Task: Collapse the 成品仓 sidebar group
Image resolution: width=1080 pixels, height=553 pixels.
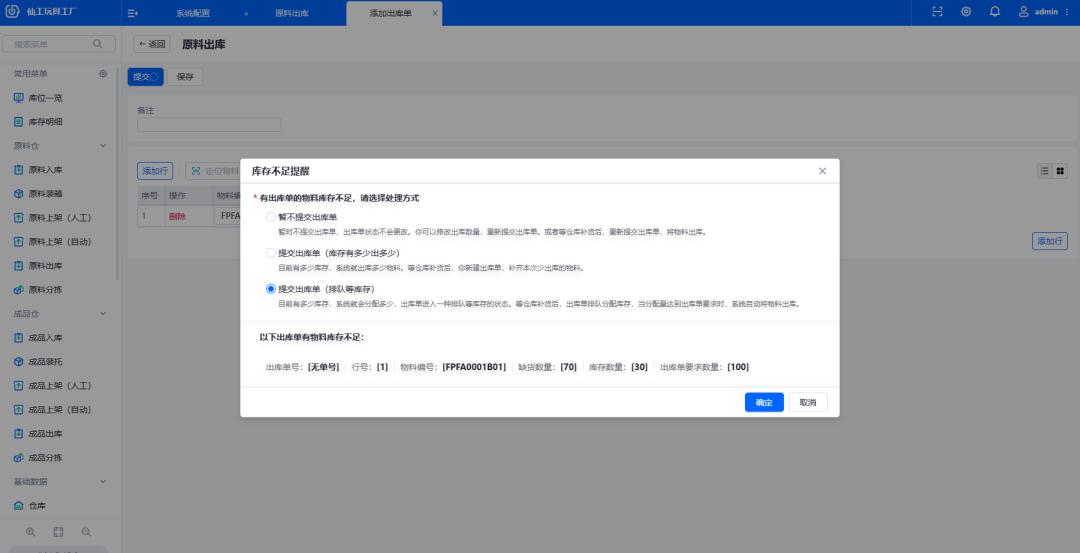Action: pos(103,314)
